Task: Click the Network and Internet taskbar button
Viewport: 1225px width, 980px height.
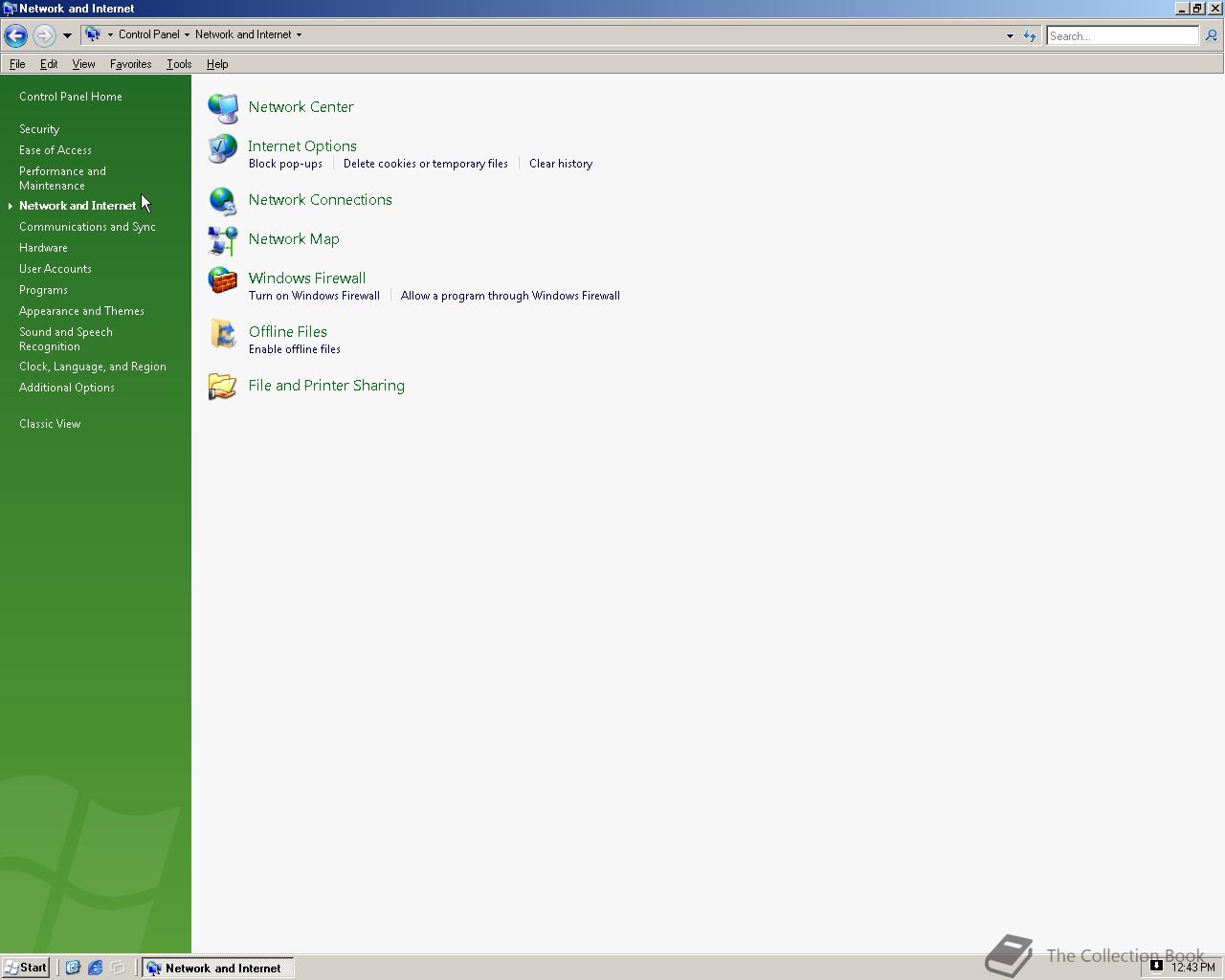Action: (218, 968)
